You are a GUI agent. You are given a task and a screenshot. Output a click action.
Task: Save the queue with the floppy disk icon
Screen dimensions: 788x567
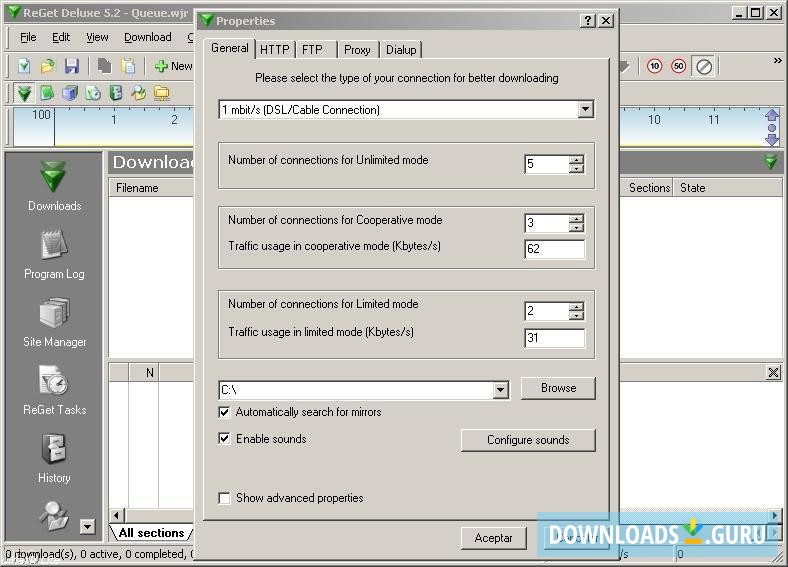pyautogui.click(x=72, y=66)
